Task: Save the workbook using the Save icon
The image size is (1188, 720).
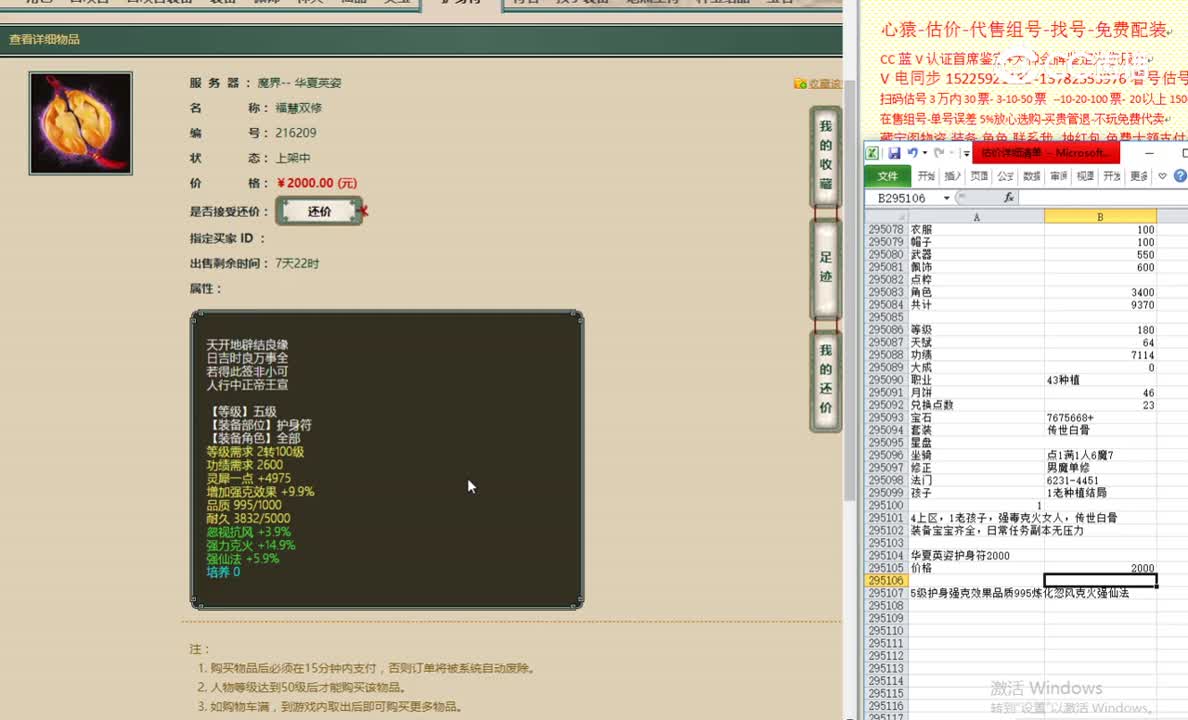Action: [x=895, y=153]
